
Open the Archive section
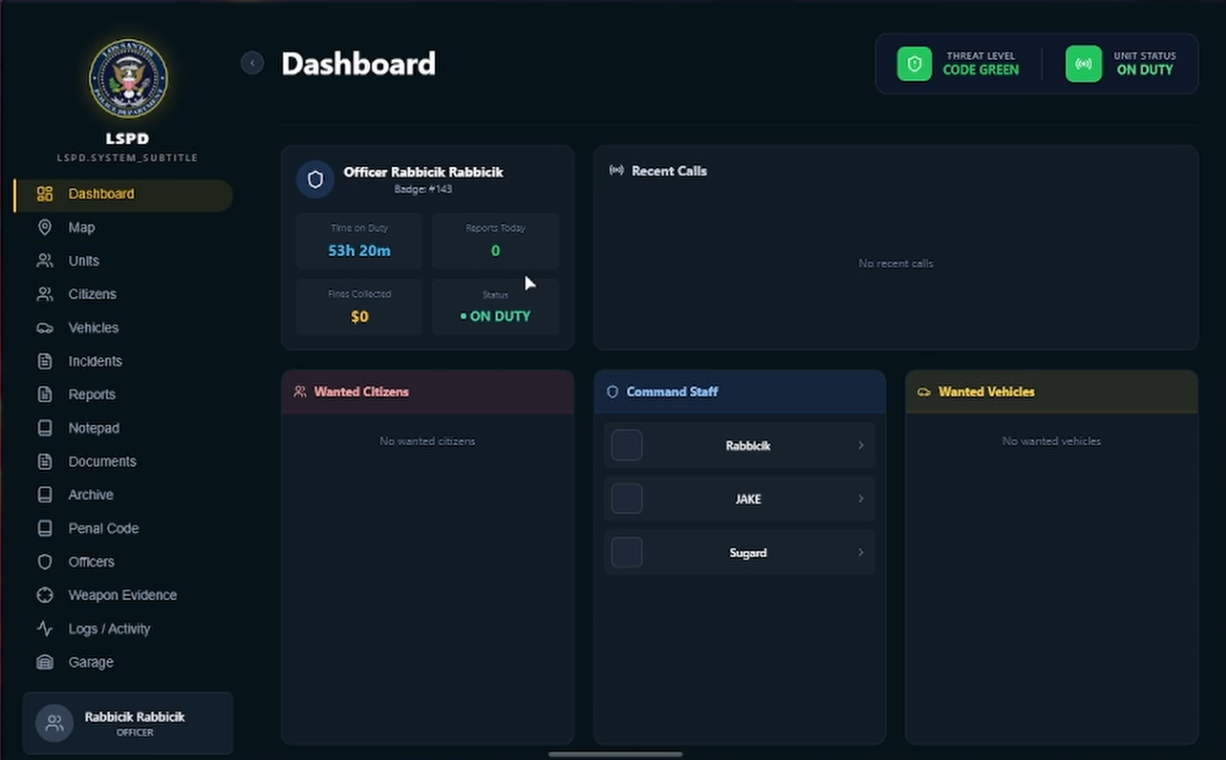pos(124,495)
